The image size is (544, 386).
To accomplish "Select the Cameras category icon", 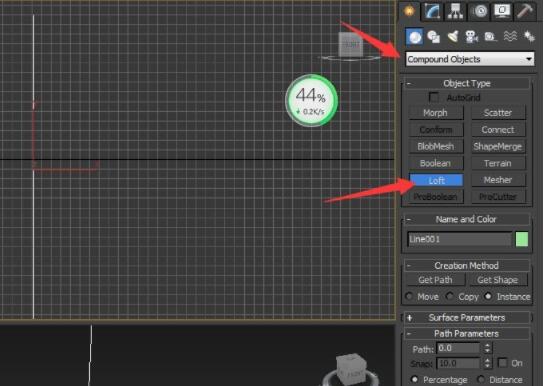I will pos(472,36).
